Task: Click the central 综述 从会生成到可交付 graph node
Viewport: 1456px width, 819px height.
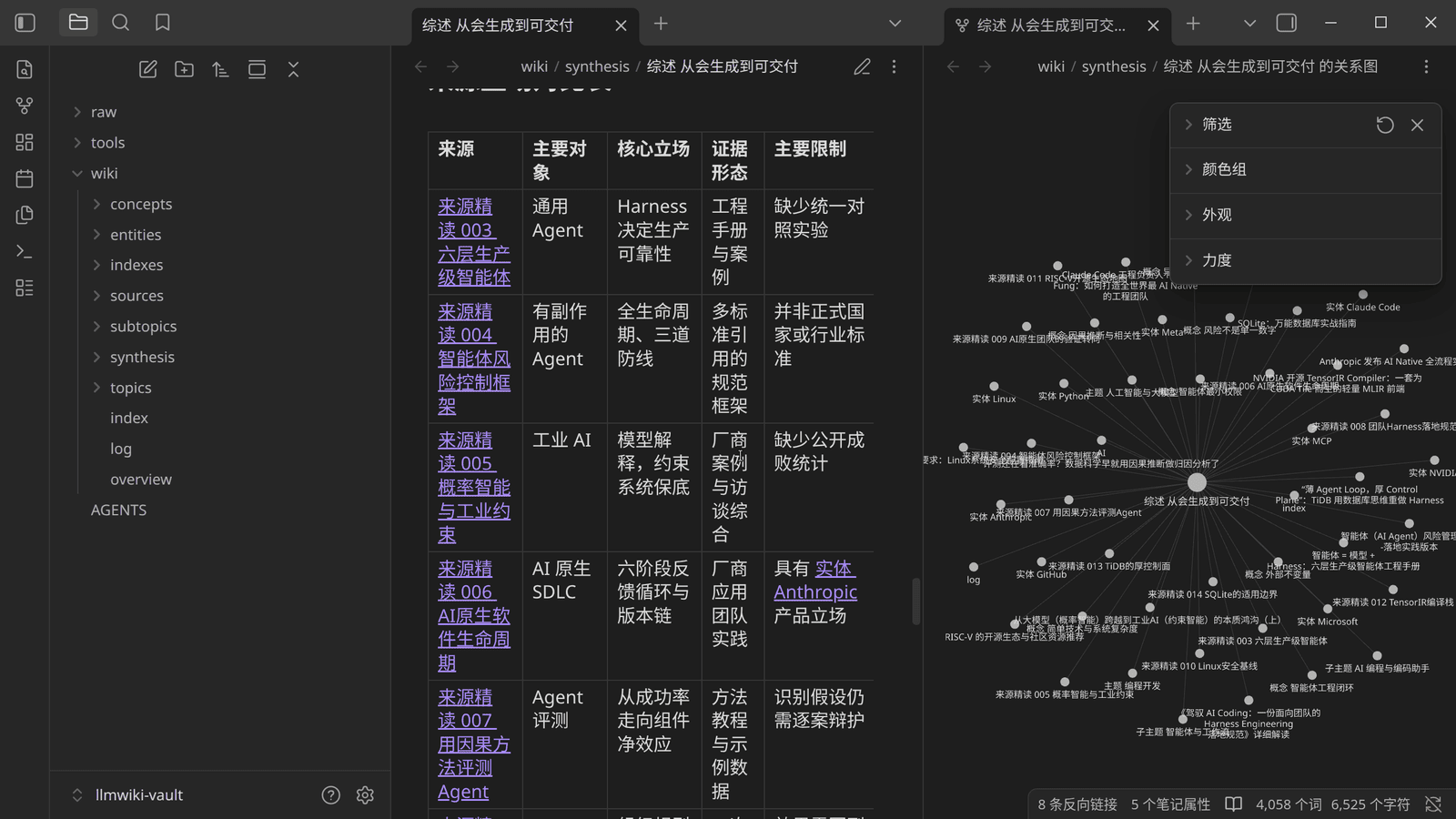Action: tap(1197, 482)
